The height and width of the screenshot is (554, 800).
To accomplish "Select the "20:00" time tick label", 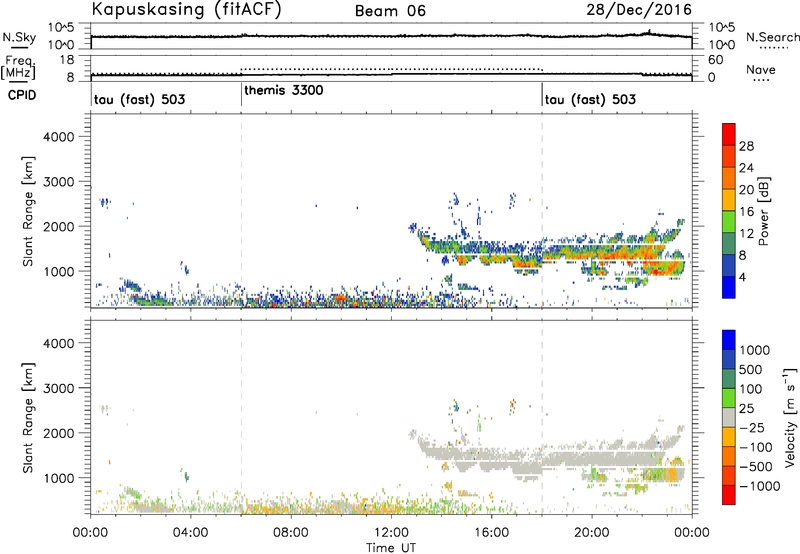I will tap(591, 533).
